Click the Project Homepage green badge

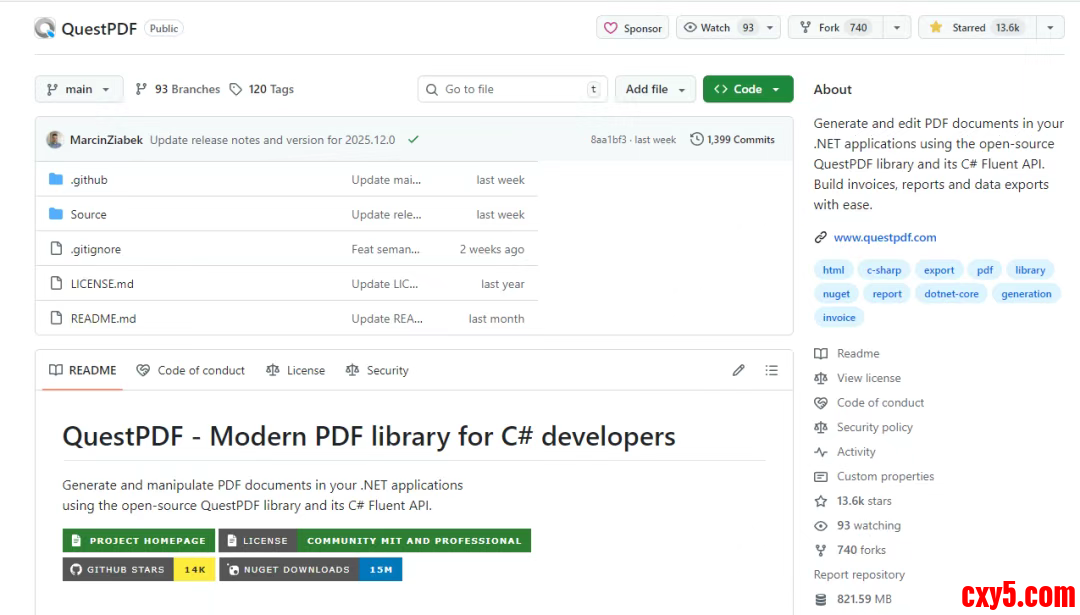pyautogui.click(x=139, y=541)
